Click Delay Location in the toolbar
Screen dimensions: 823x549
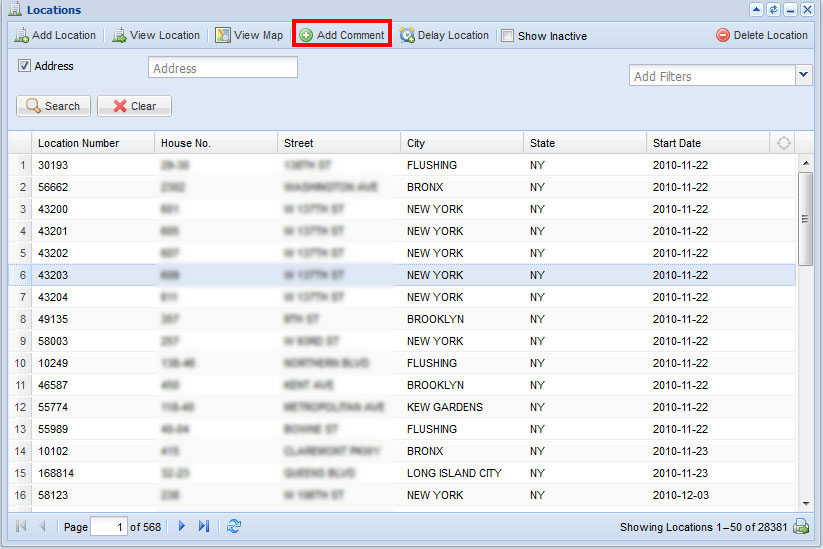[x=444, y=35]
